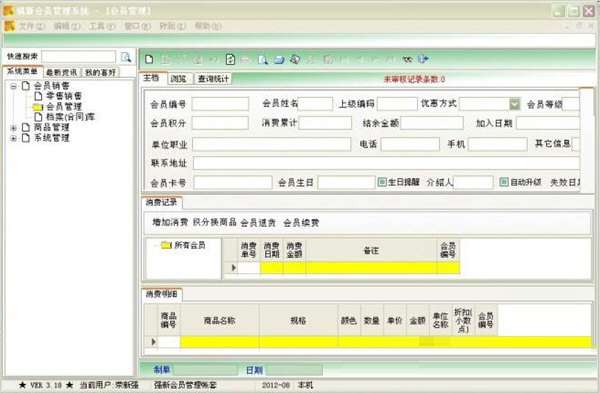This screenshot has height=393, width=600.
Task: Click the 会员续费 link
Action: click(301, 223)
